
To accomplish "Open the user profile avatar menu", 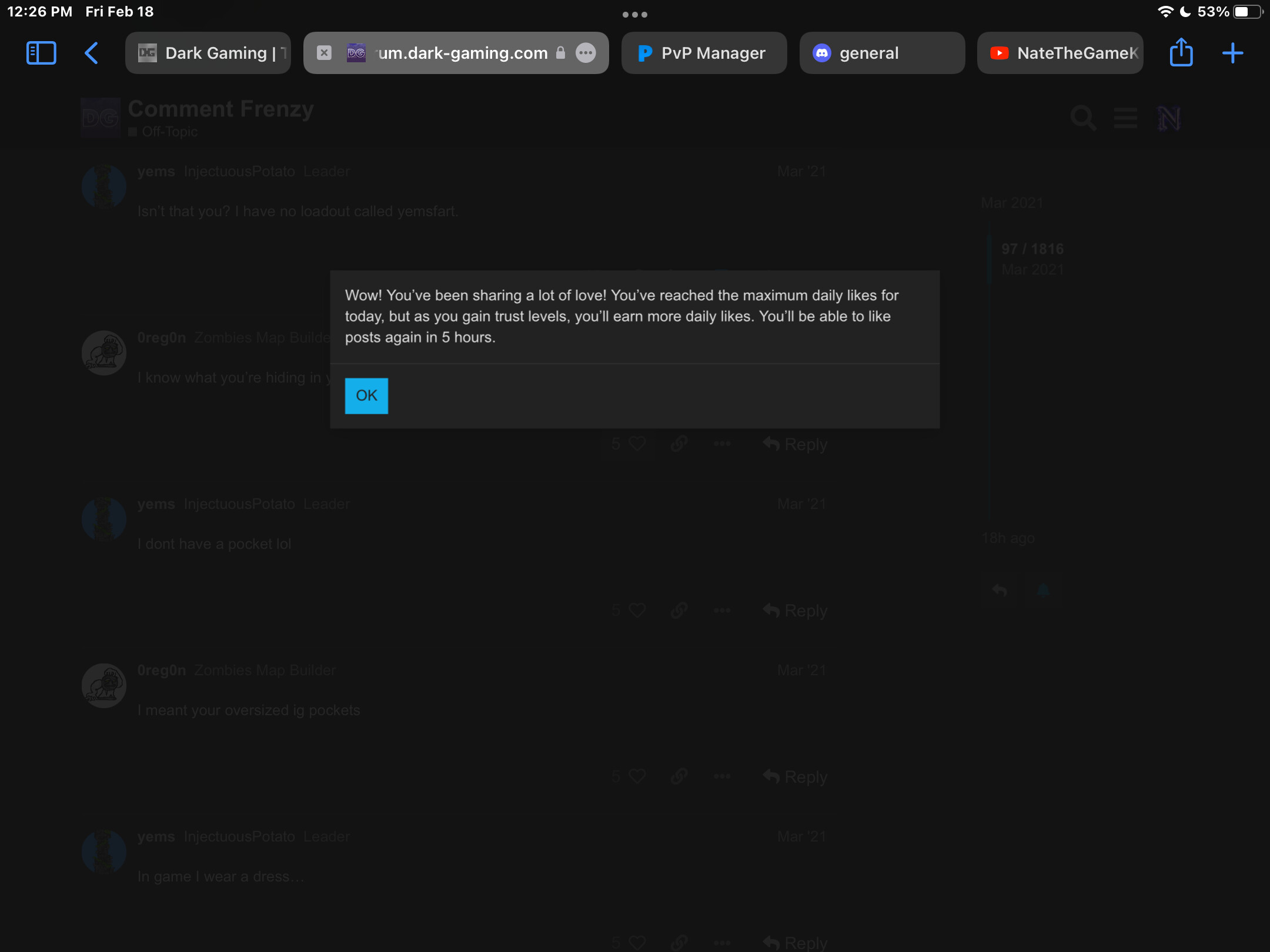I will click(x=1169, y=118).
